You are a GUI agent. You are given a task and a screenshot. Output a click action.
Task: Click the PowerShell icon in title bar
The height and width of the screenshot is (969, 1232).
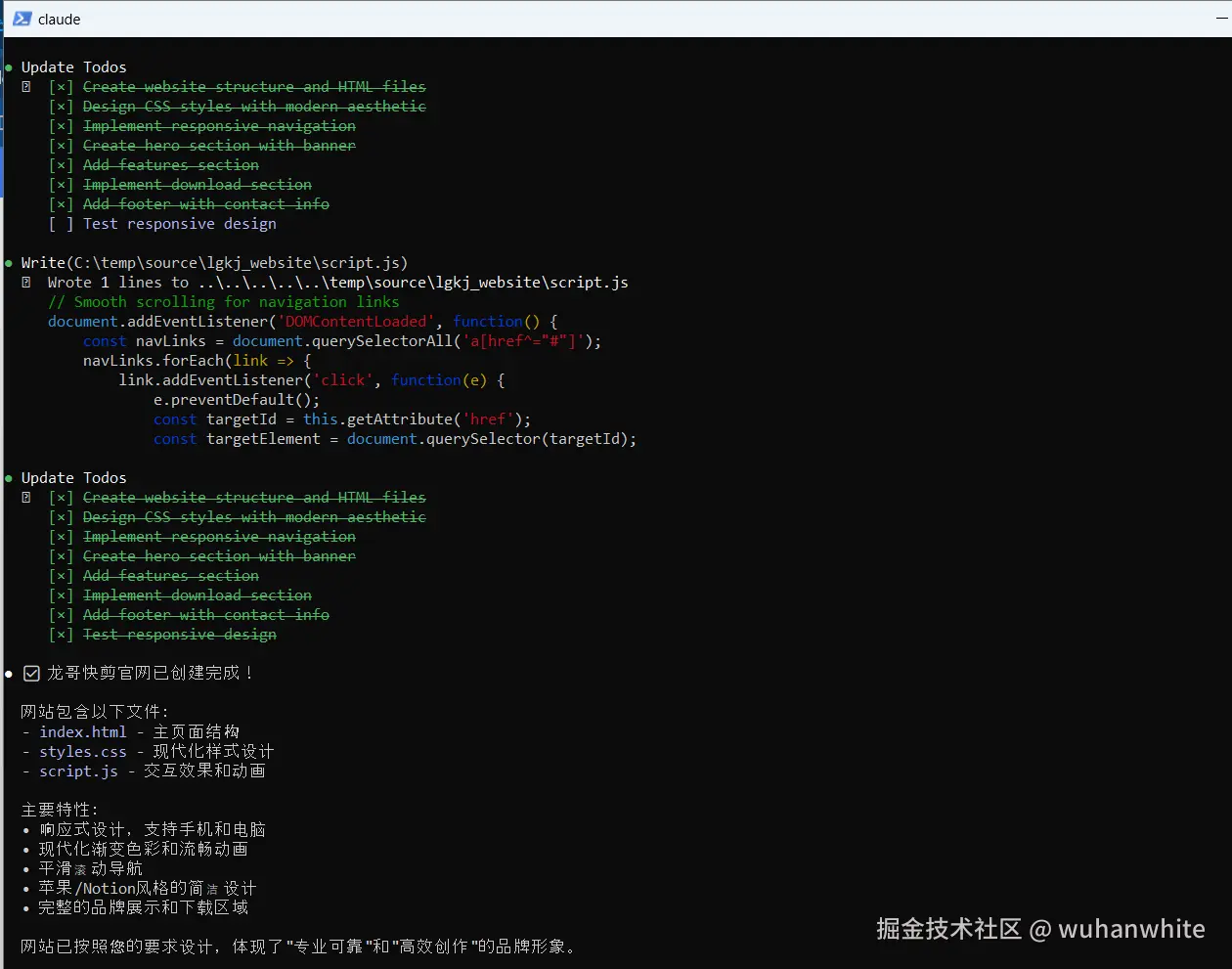pos(22,19)
